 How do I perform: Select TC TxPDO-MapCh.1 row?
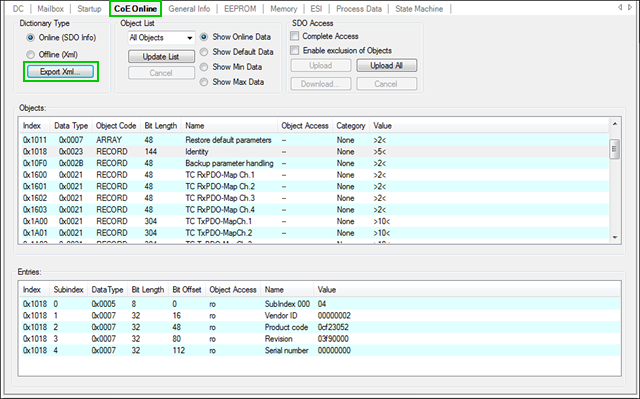(314, 221)
